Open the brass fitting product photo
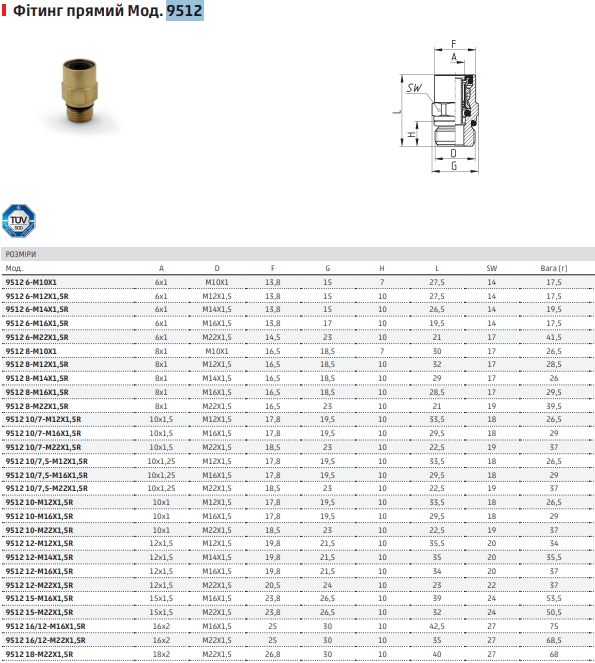The width and height of the screenshot is (595, 663). 80,91
